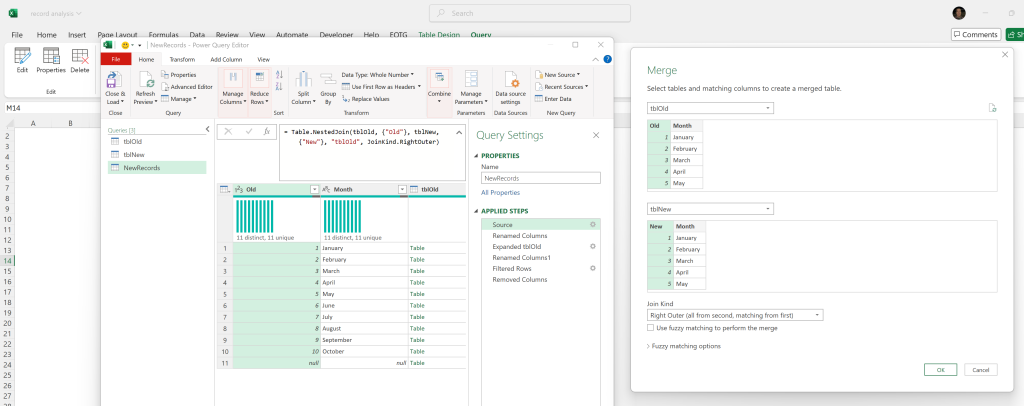
Task: Click Delete icon in Excel Query ribbon
Action: coord(80,56)
